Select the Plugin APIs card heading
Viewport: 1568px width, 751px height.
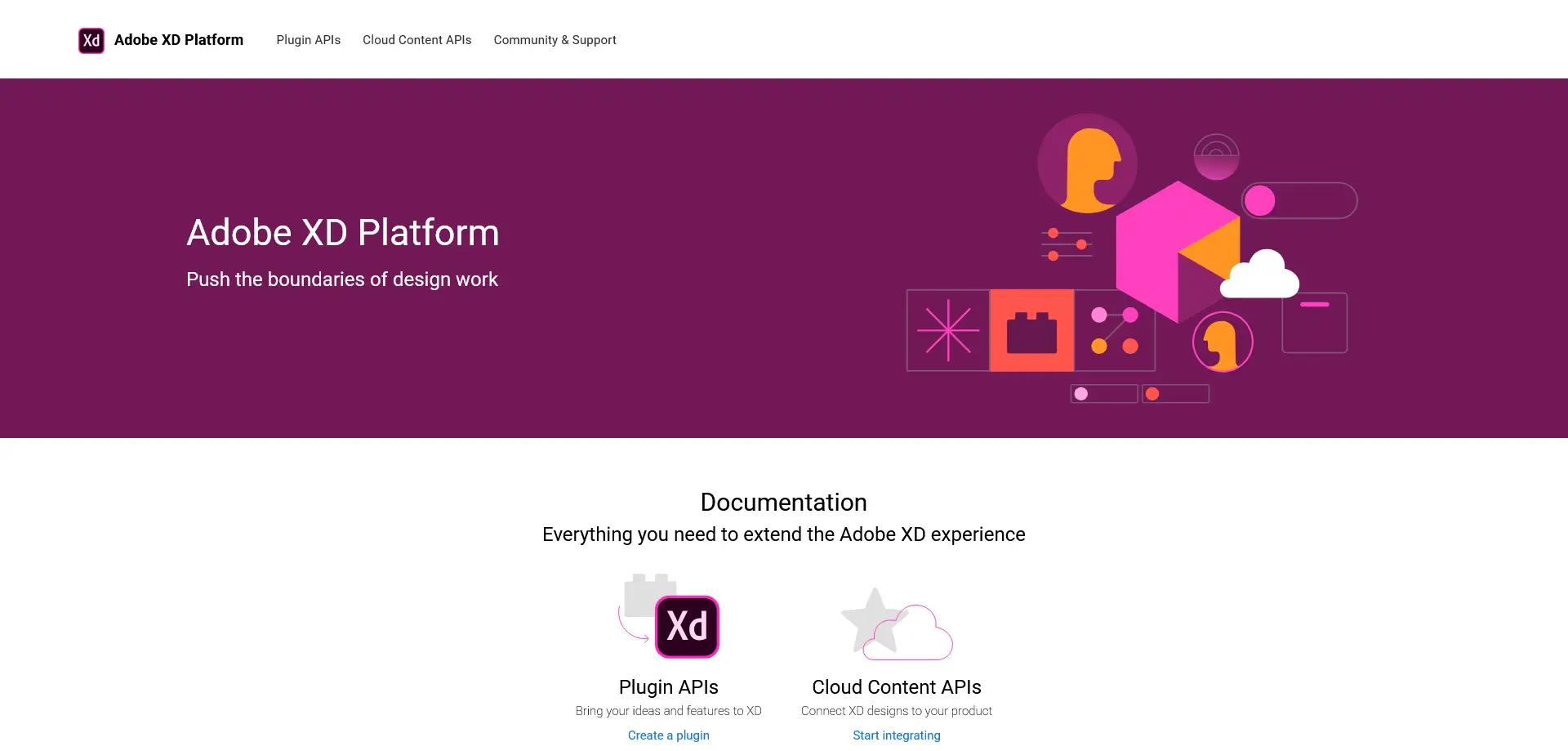668,687
